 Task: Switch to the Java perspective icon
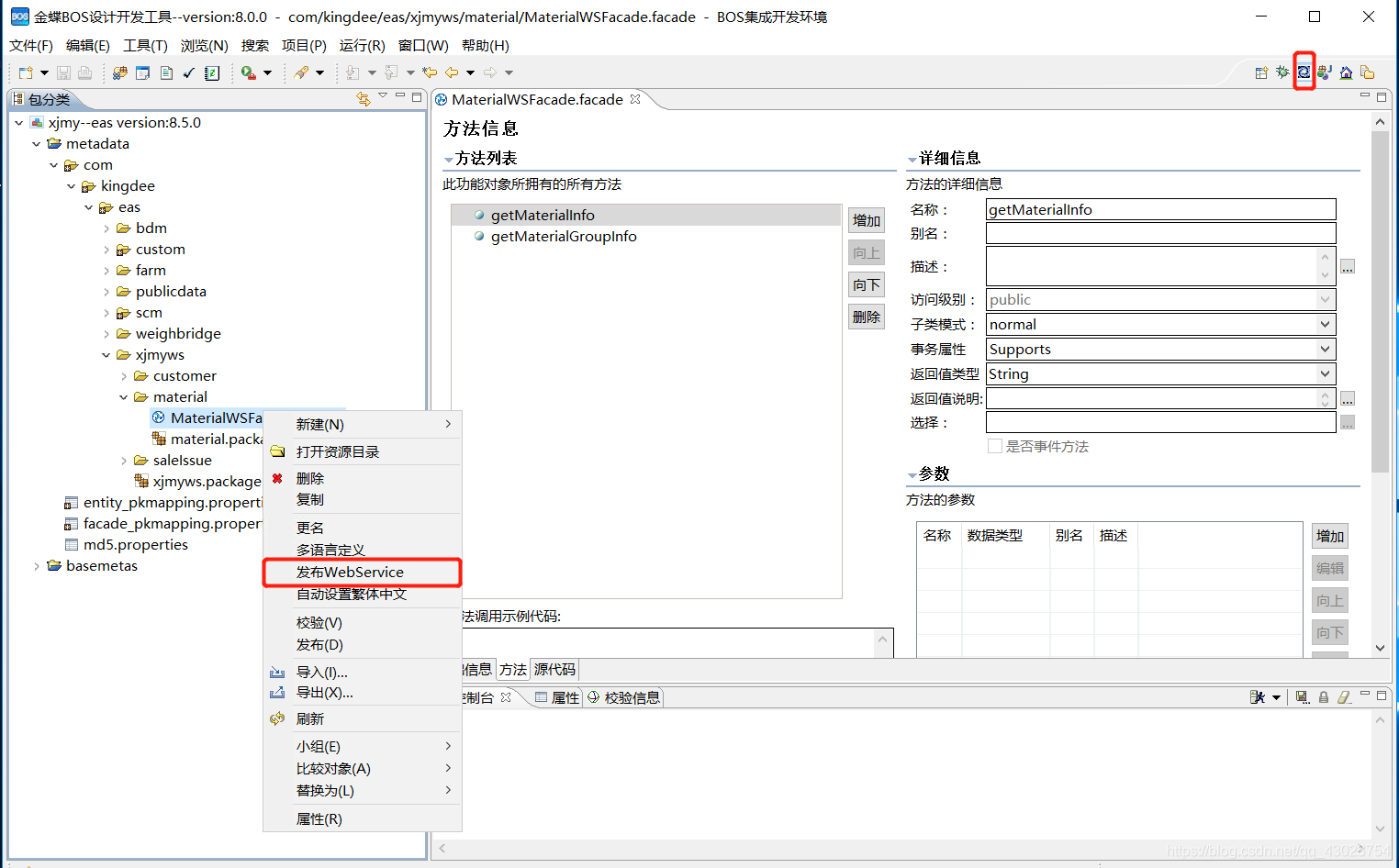click(1325, 72)
